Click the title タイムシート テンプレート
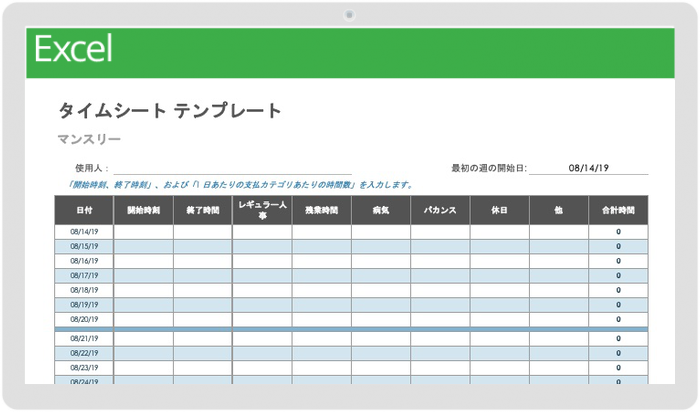This screenshot has height=412, width=700. pos(170,110)
